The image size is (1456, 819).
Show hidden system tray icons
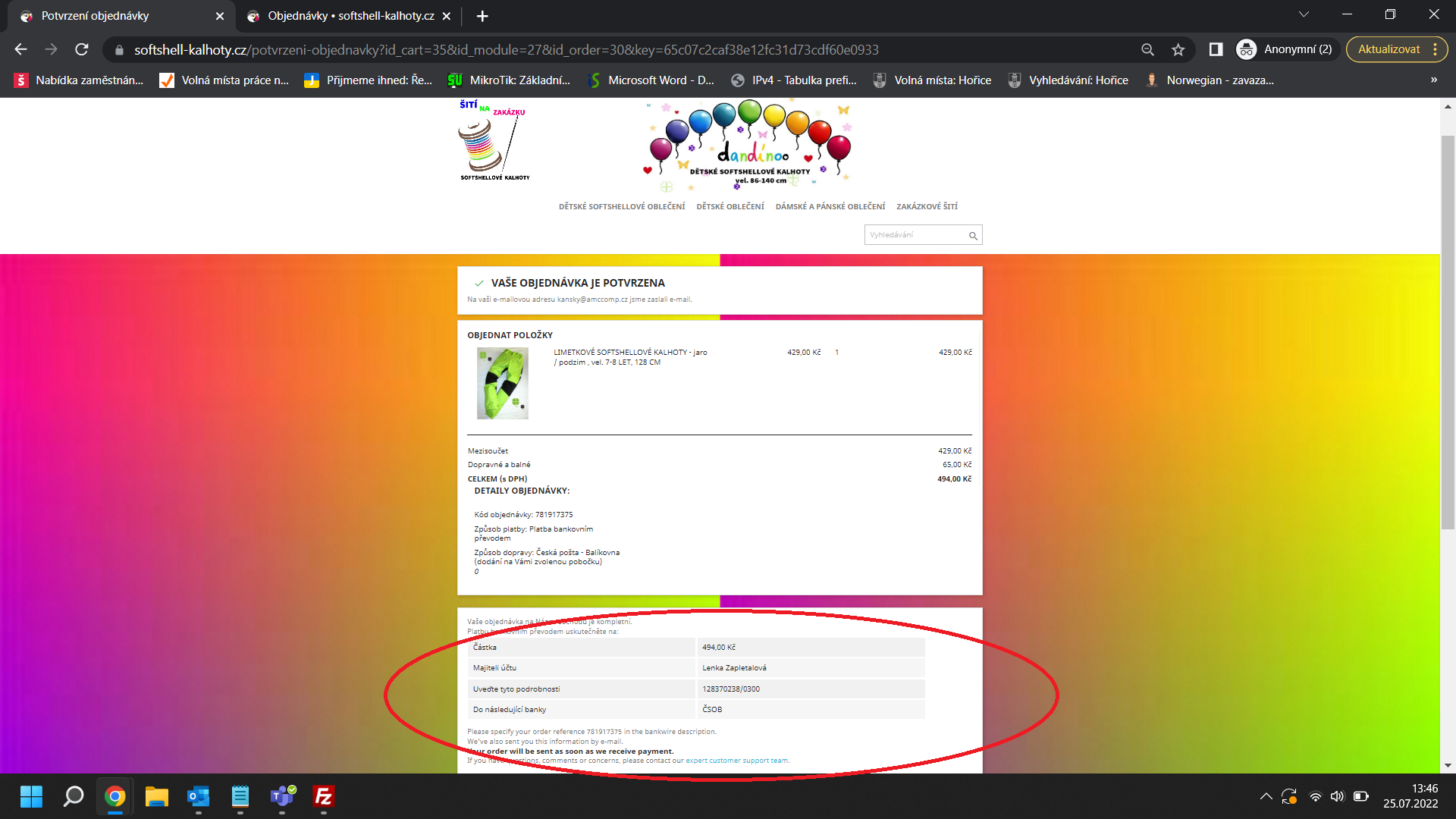1266,796
